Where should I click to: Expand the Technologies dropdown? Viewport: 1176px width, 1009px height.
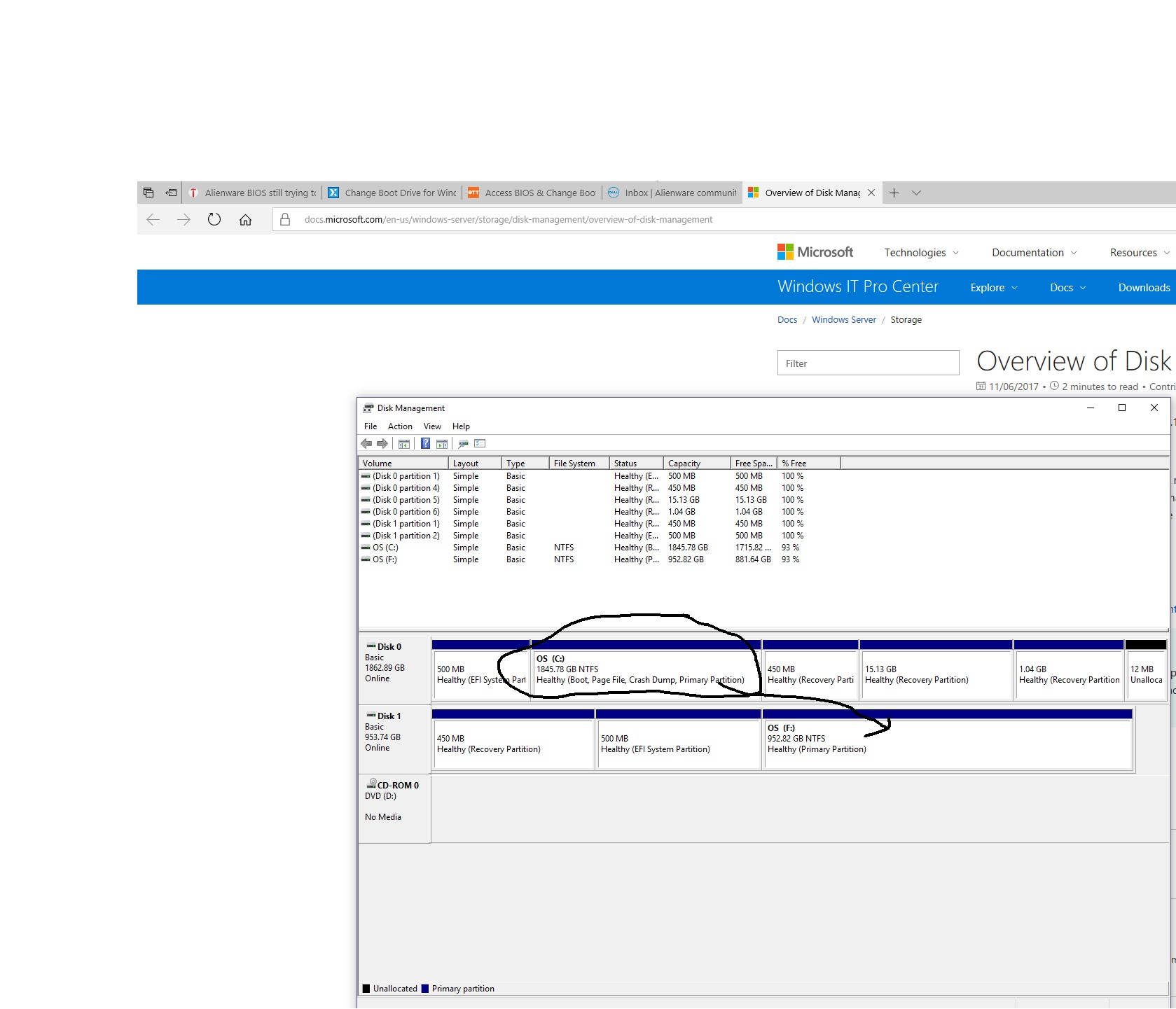tap(921, 253)
